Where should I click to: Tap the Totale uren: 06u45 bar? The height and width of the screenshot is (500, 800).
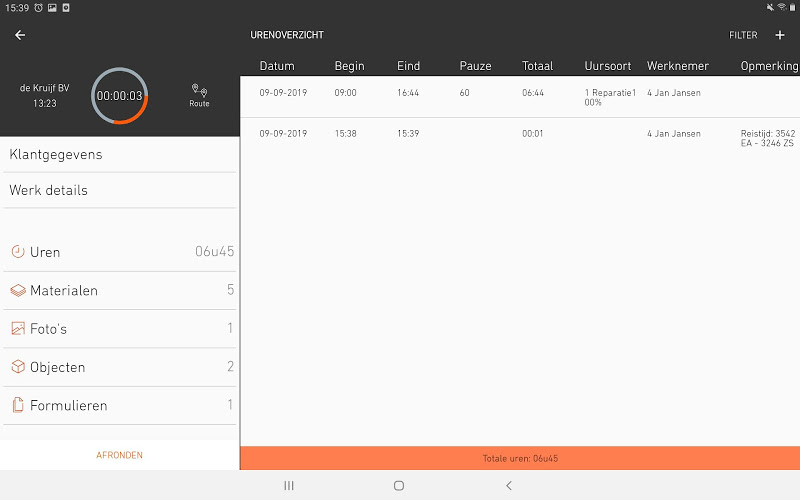pyautogui.click(x=520, y=458)
